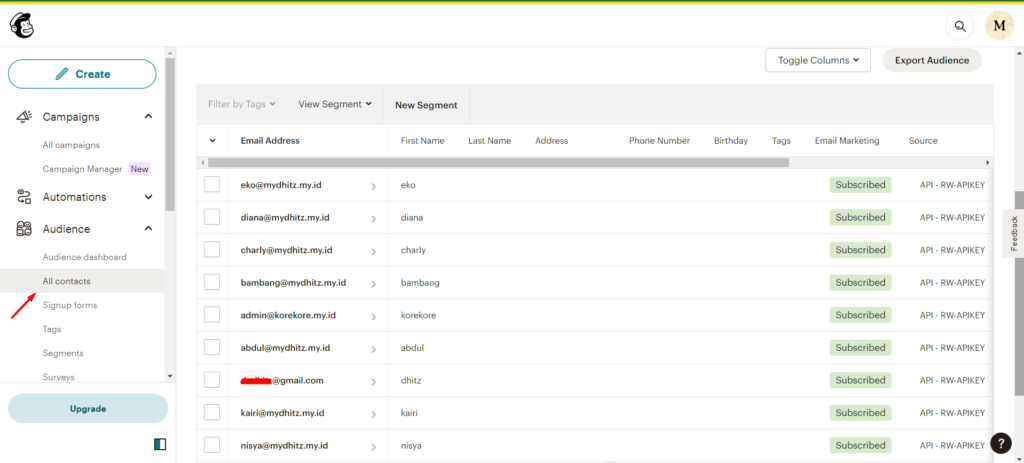Viewport: 1024px width, 463px height.
Task: Go to Signup forms in sidebar
Action: (70, 305)
